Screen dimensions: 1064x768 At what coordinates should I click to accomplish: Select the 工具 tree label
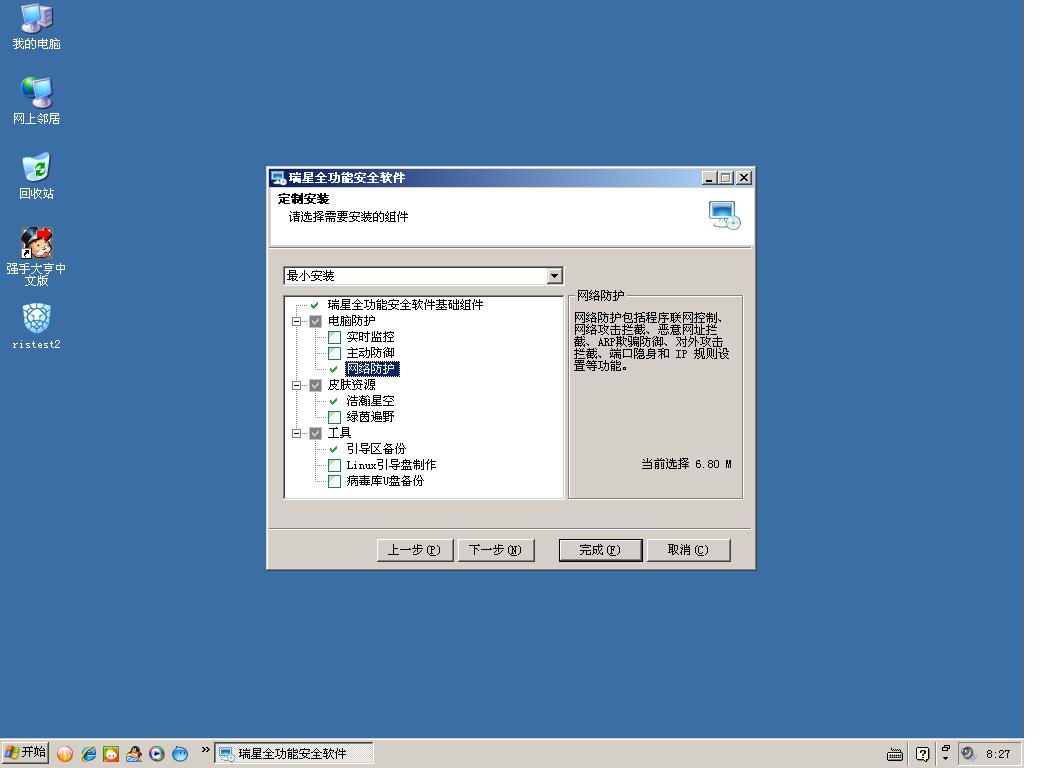click(340, 433)
